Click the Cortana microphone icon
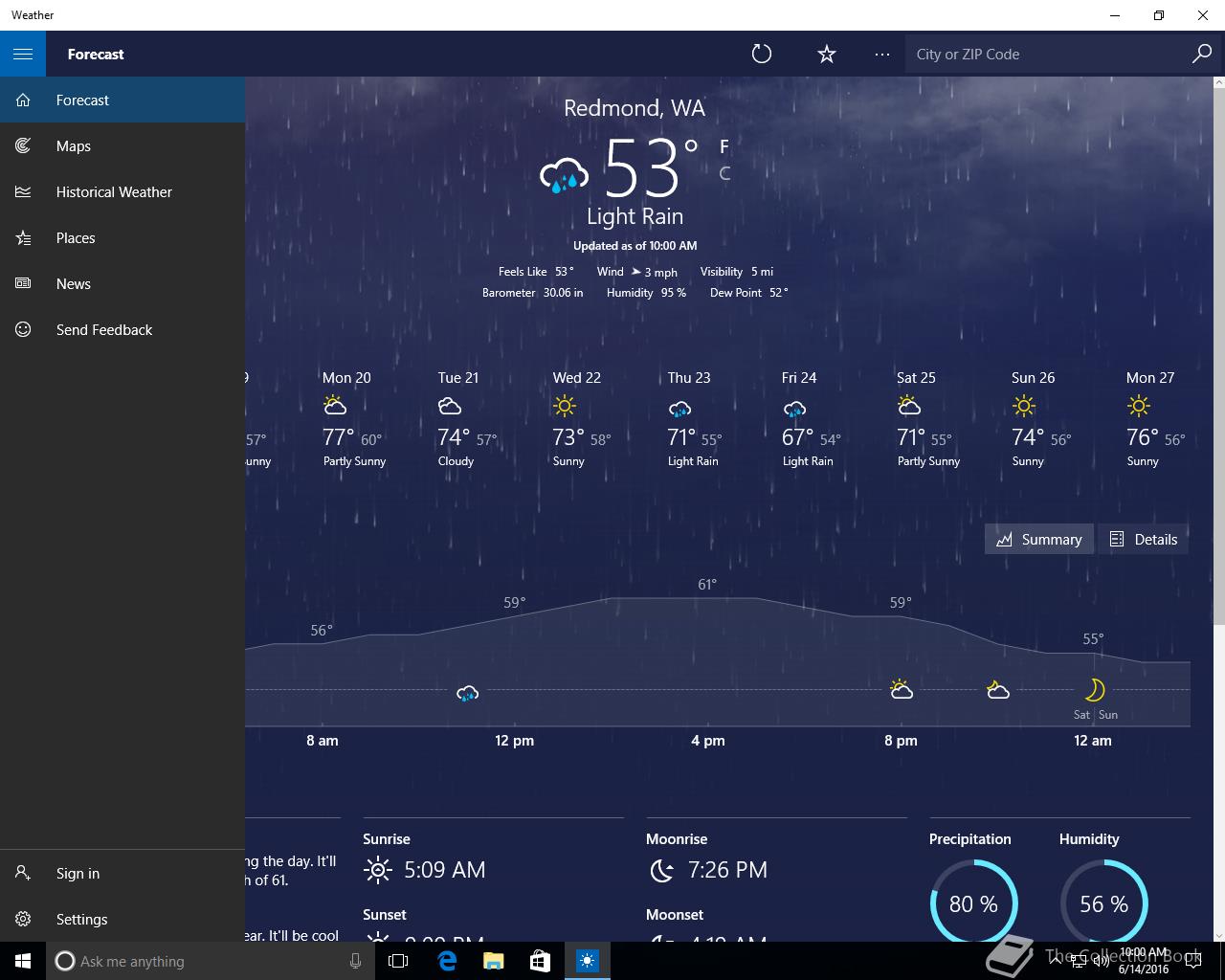The image size is (1225, 980). pos(355,961)
